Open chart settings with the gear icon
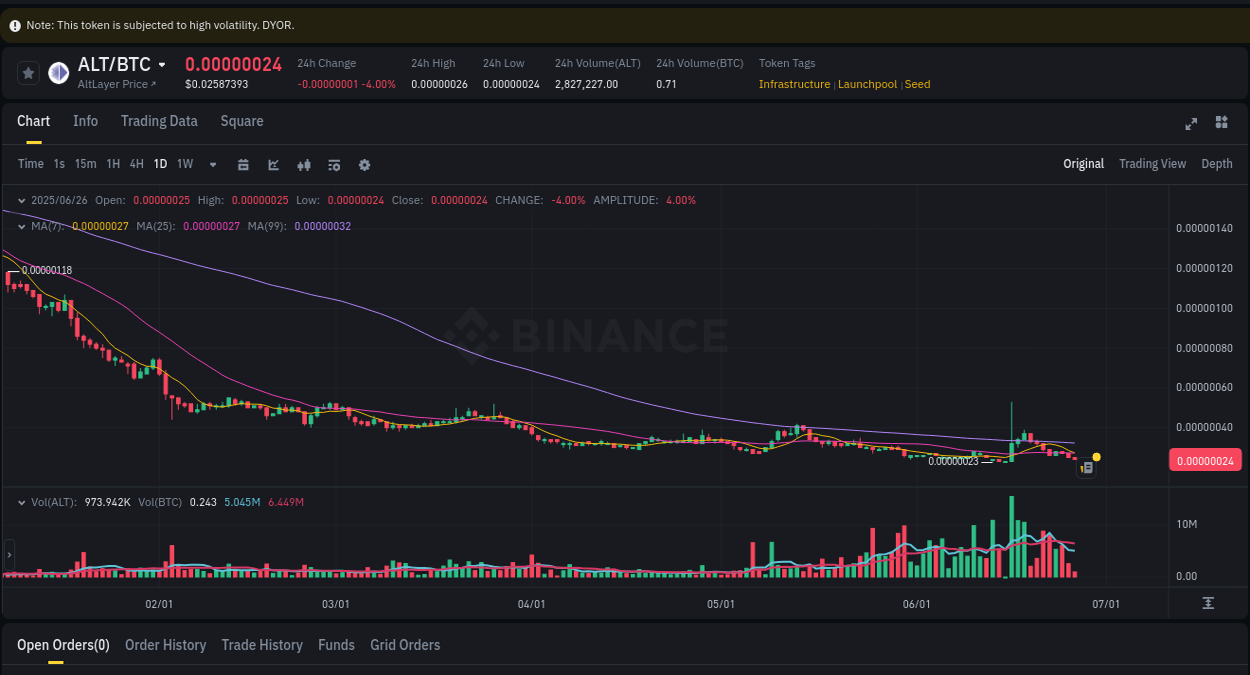 click(364, 164)
